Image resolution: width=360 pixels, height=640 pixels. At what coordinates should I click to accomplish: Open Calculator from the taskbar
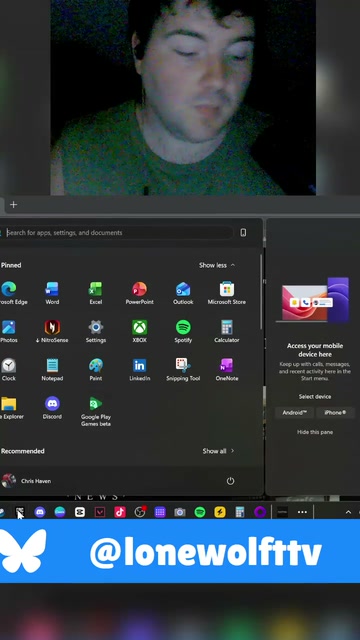(x=240, y=512)
